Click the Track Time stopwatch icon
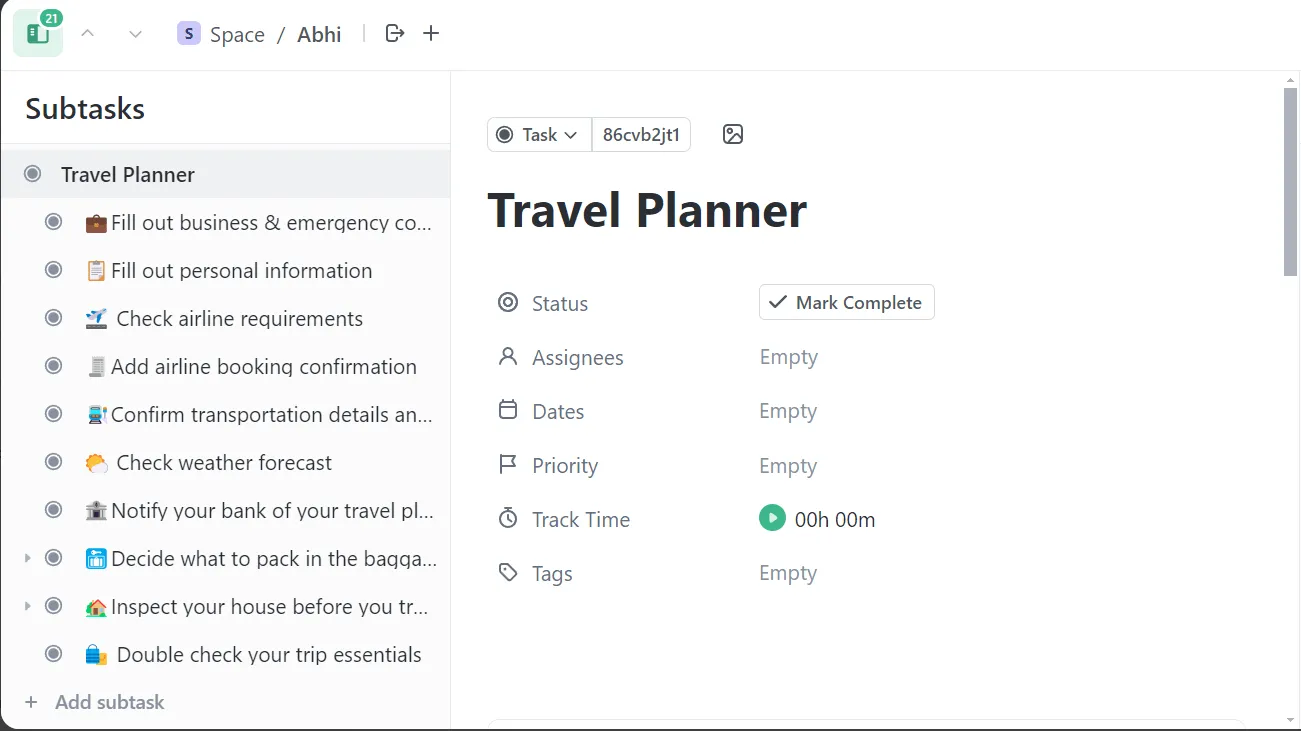This screenshot has width=1301, height=731. pyautogui.click(x=508, y=518)
